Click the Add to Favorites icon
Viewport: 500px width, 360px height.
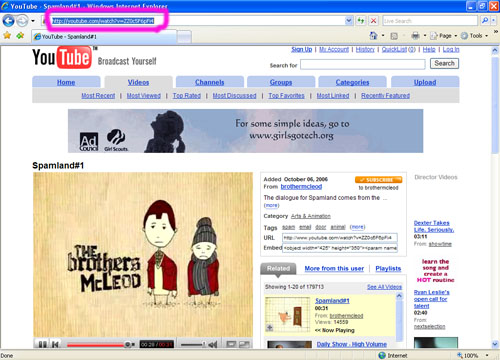(x=20, y=35)
